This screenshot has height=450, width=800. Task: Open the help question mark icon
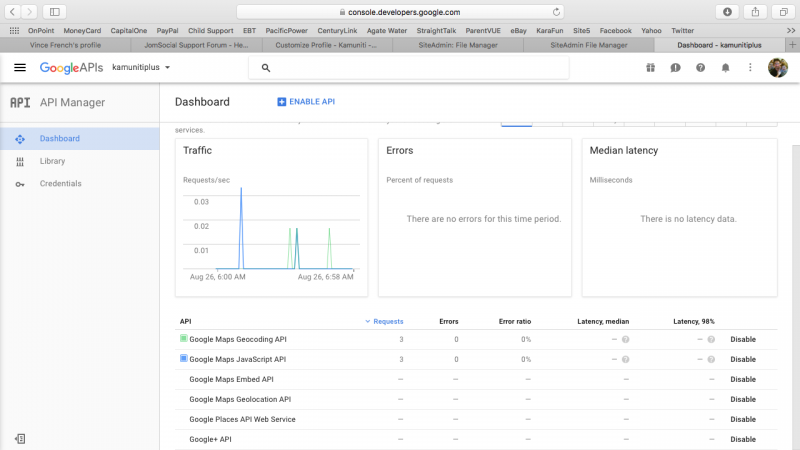coord(701,67)
